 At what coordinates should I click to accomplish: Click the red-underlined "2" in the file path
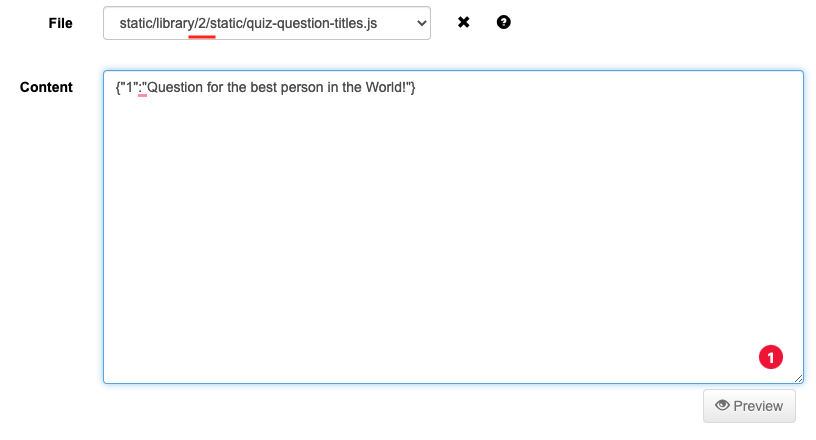click(202, 23)
